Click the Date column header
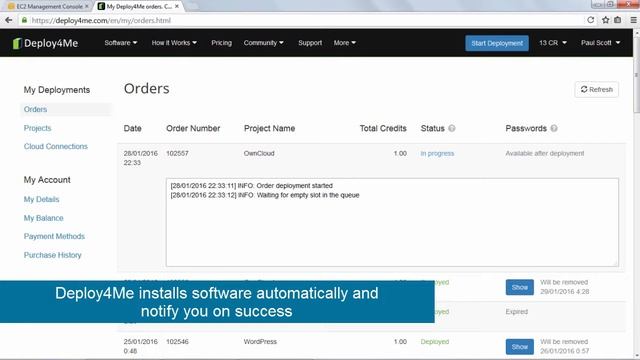This screenshot has width=640, height=360. coord(132,128)
